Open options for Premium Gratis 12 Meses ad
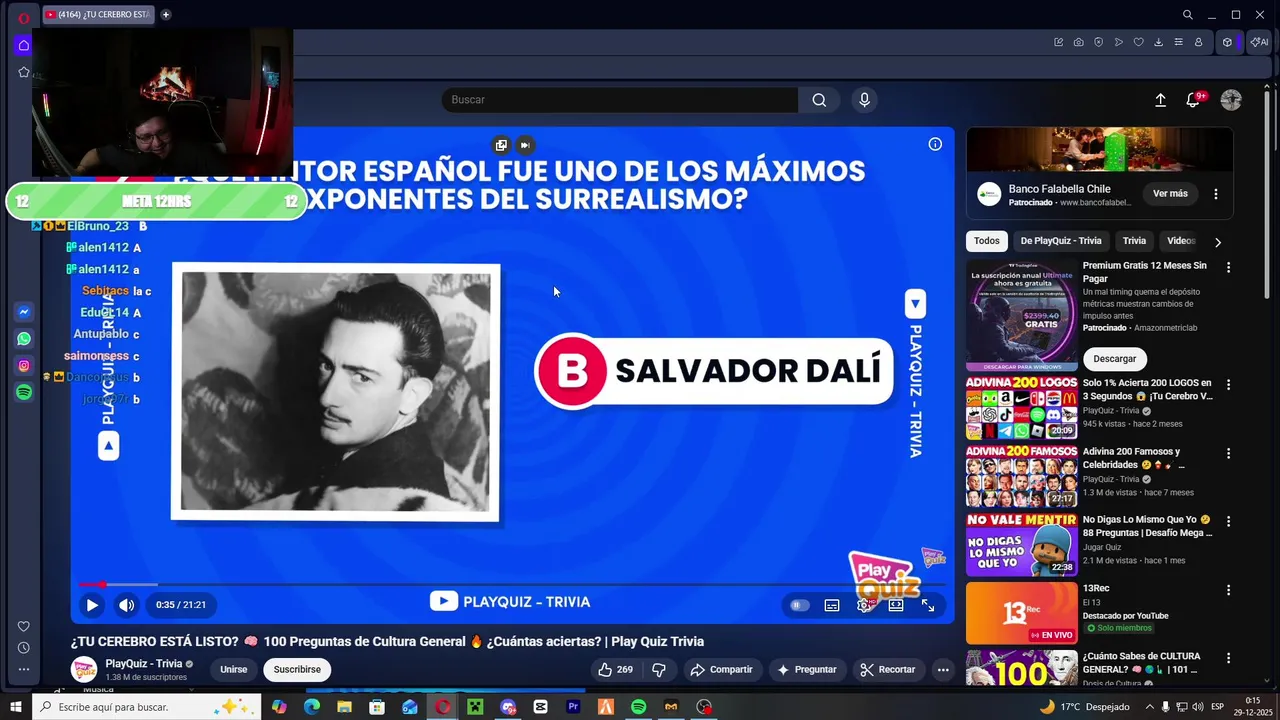 (x=1229, y=267)
